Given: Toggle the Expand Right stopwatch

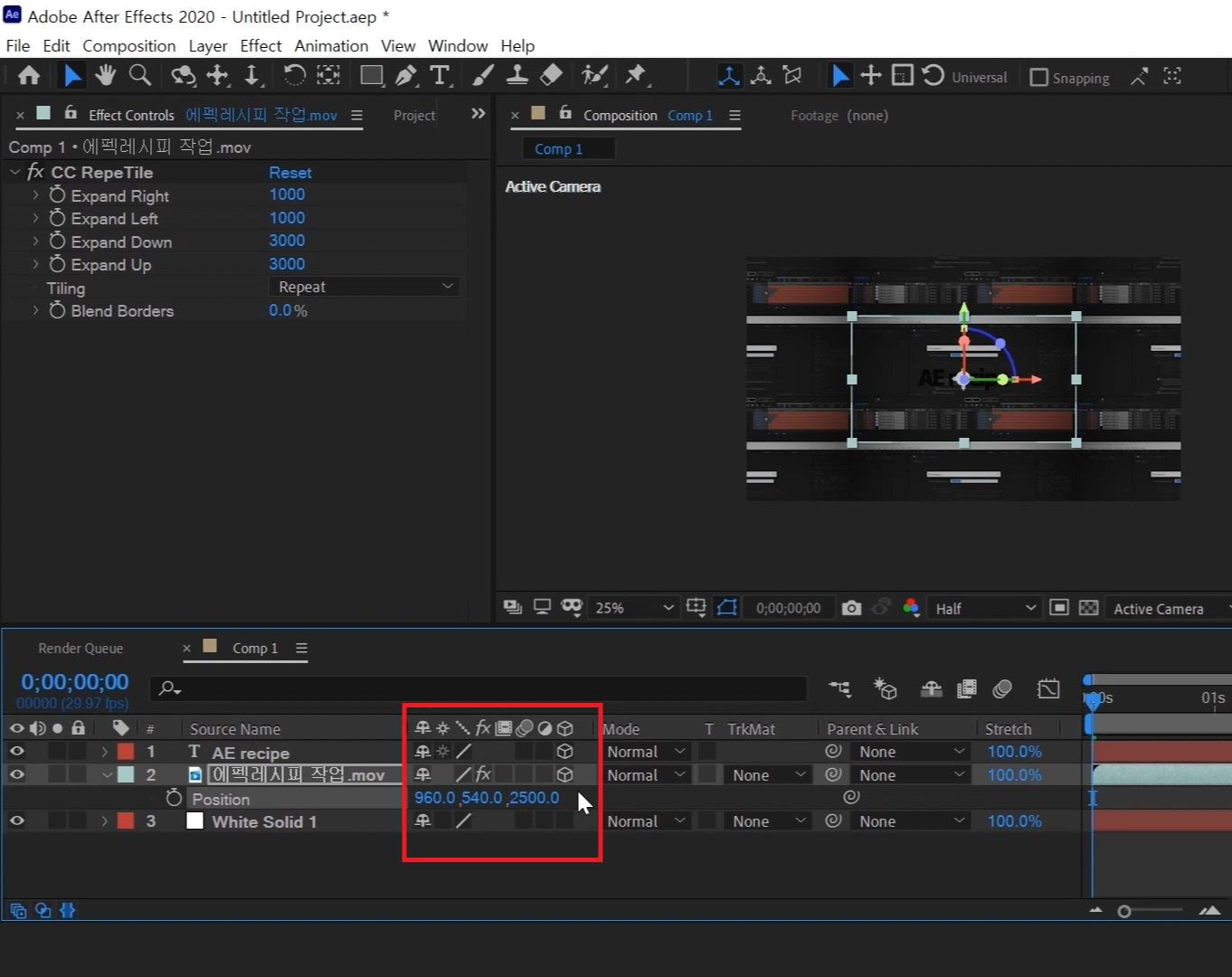Looking at the screenshot, I should [58, 195].
